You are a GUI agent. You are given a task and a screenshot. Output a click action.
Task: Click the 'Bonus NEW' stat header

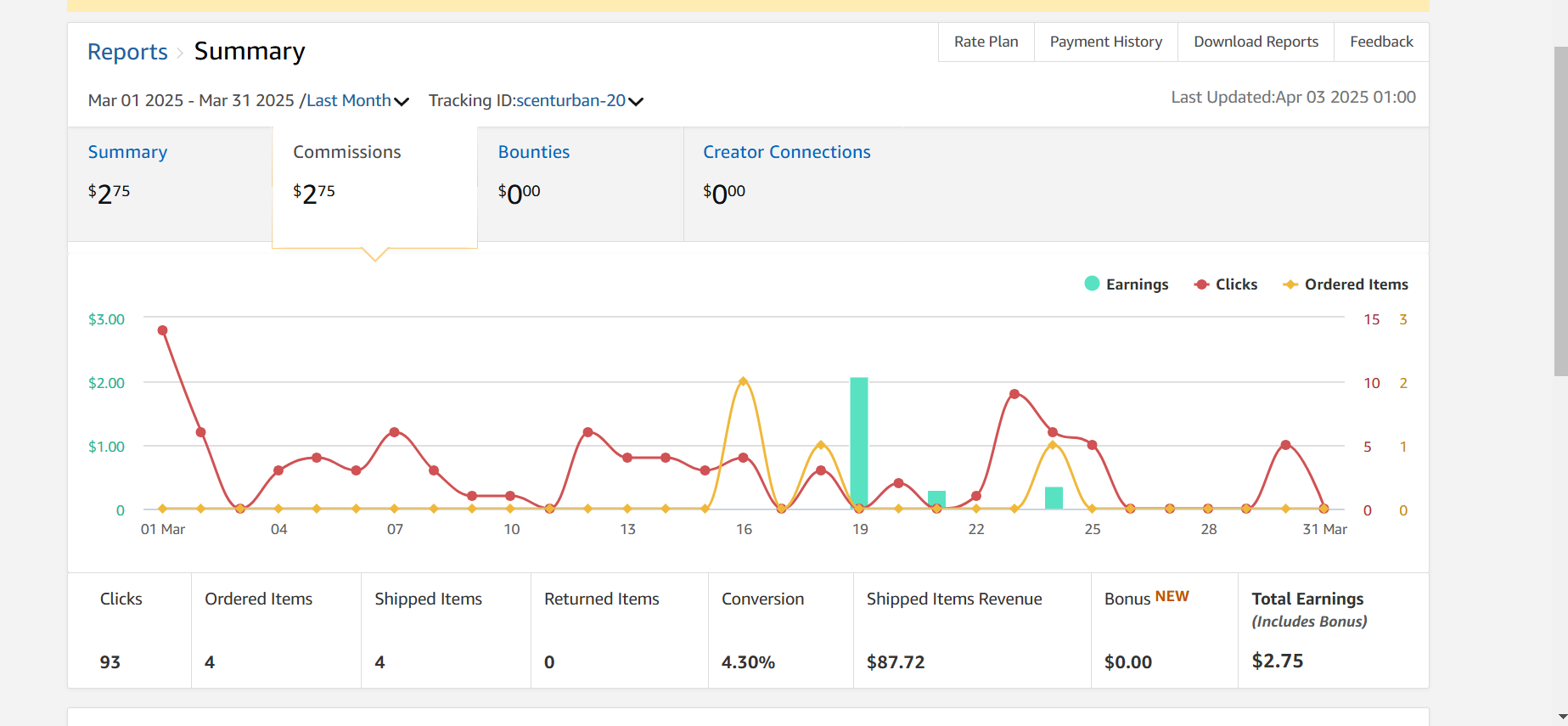click(x=1147, y=598)
